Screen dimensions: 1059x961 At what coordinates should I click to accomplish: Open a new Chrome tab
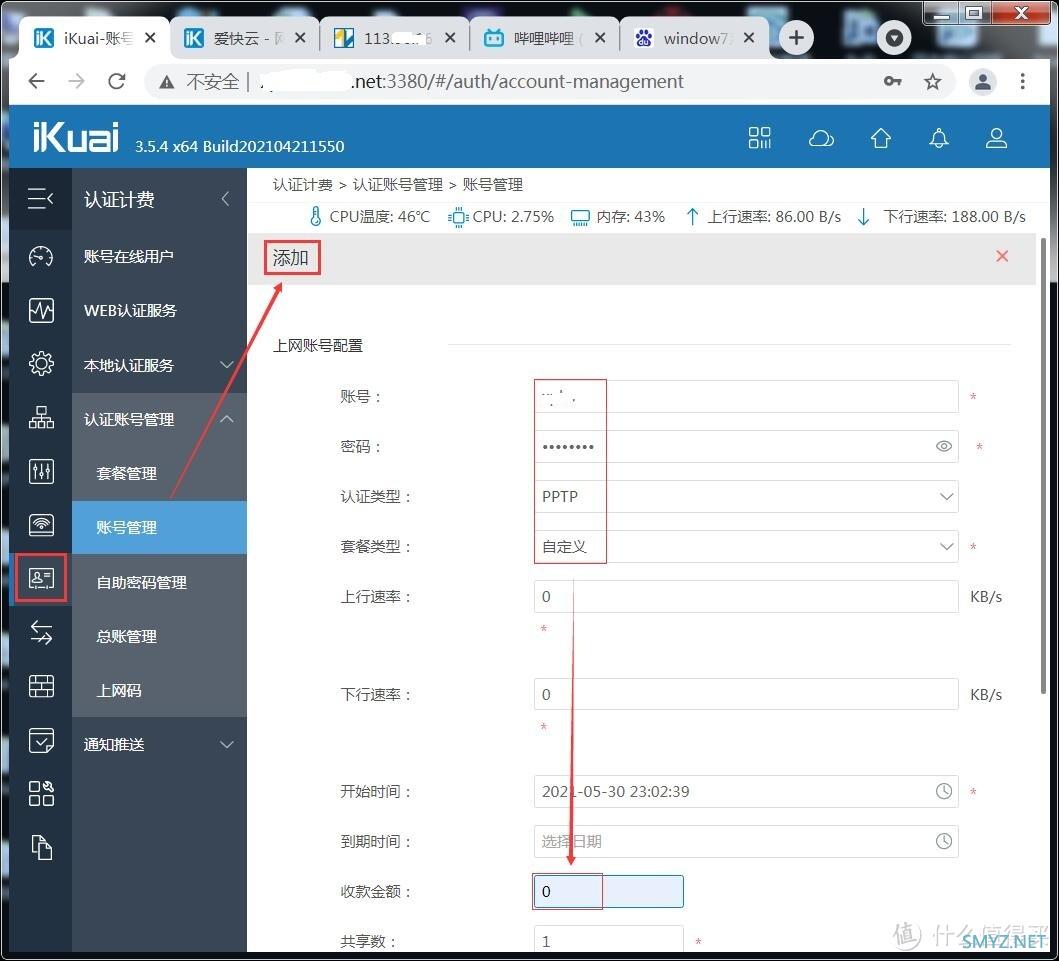coord(796,38)
